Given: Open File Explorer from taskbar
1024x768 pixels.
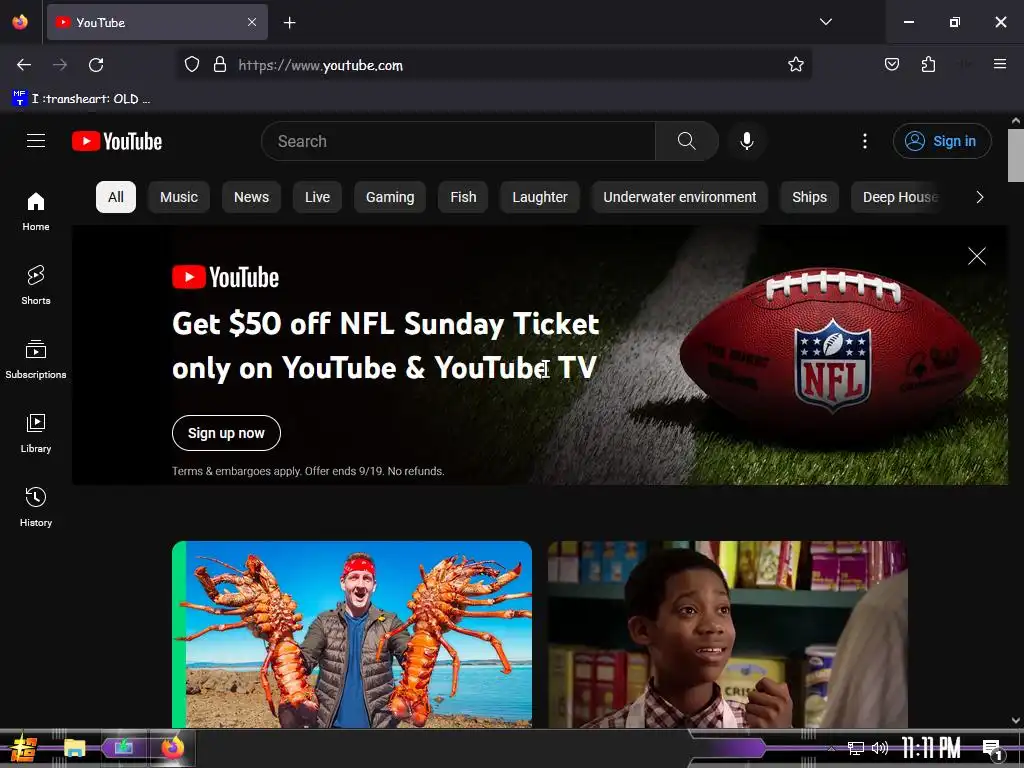Looking at the screenshot, I should (74, 748).
